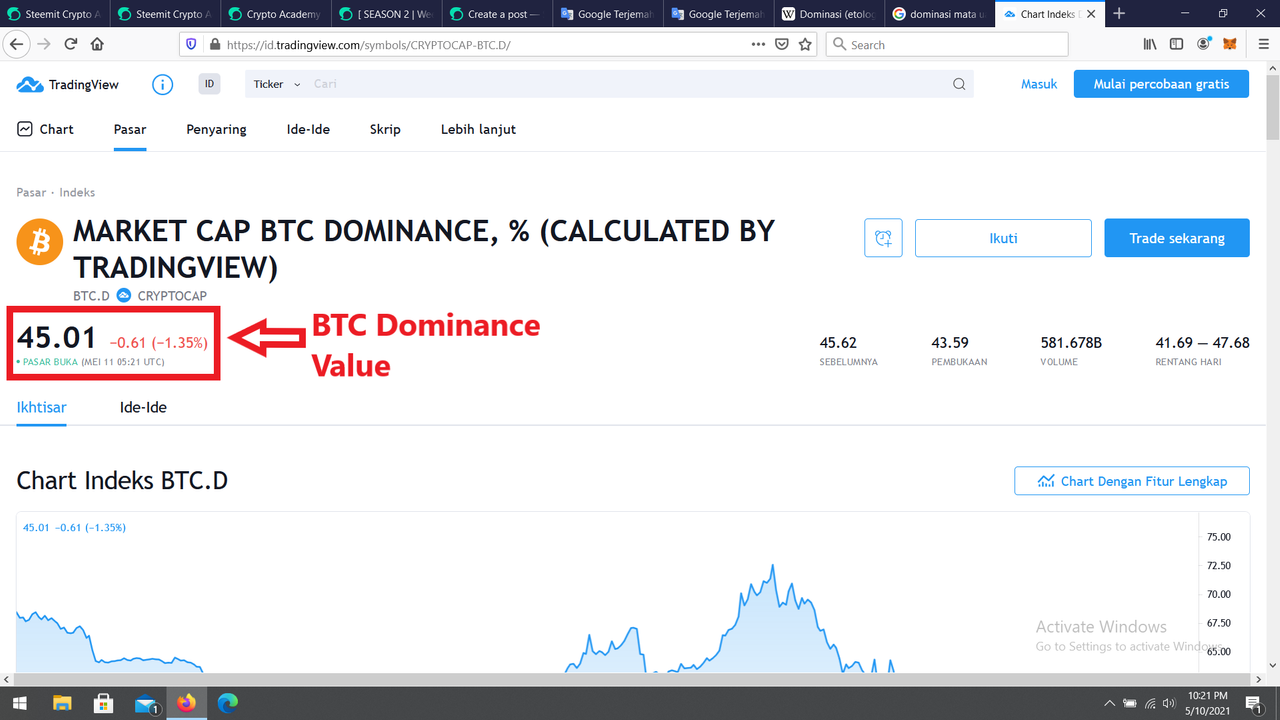This screenshot has width=1280, height=720.
Task: Switch to the Create a post browser tab
Action: [495, 14]
